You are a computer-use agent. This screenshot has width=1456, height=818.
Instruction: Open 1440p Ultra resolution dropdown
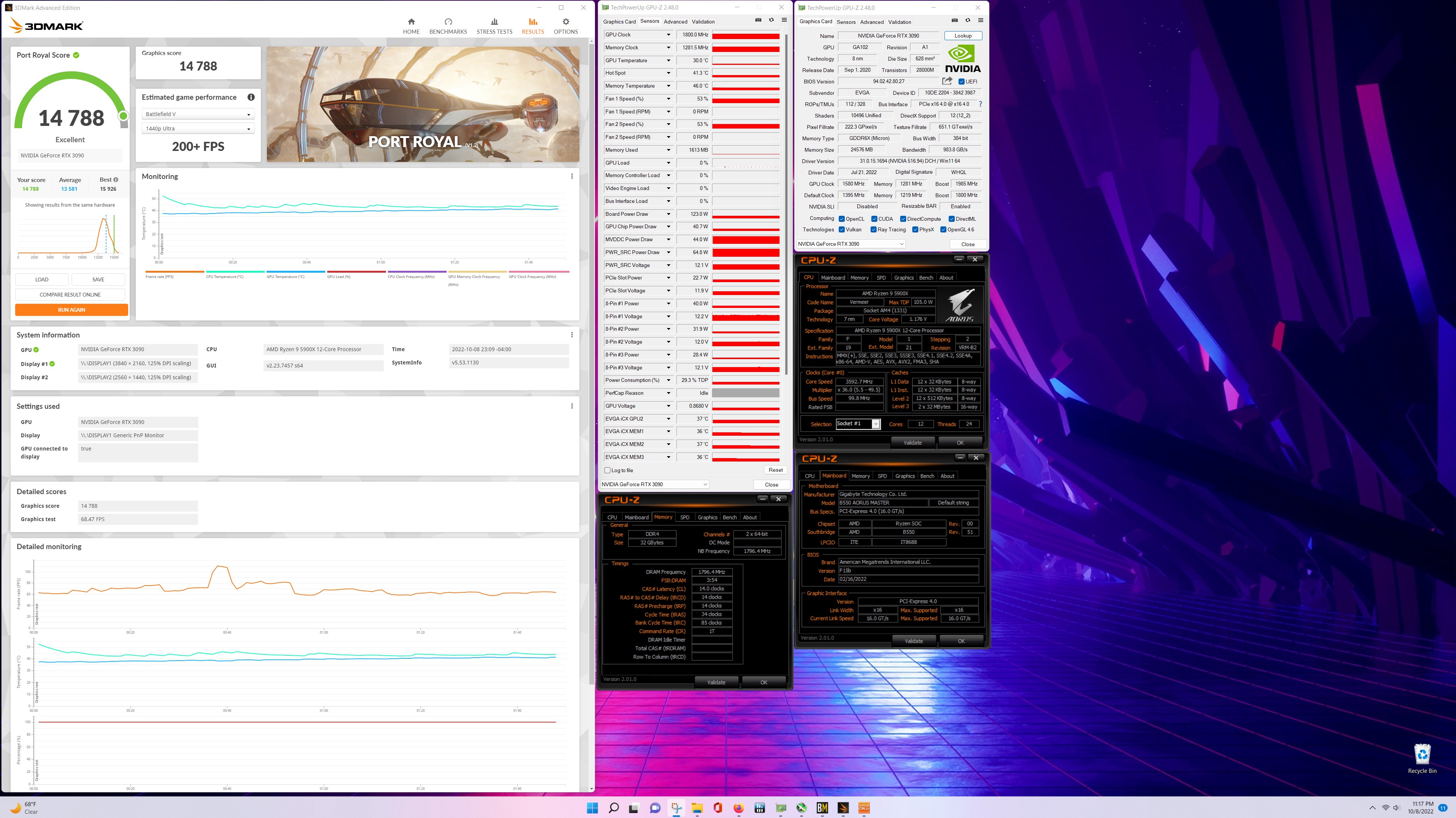coord(198,128)
